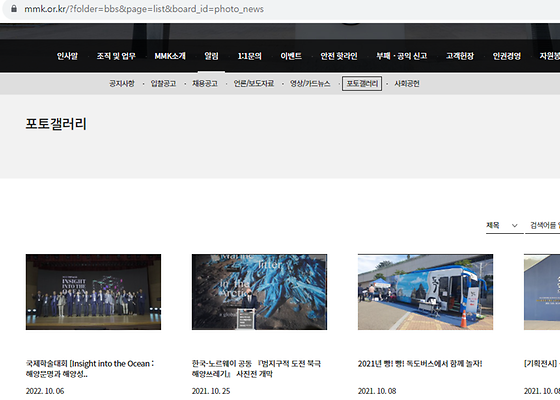Go to 공지사항 submenu
Viewport: 560px width, 400px height.
click(122, 84)
